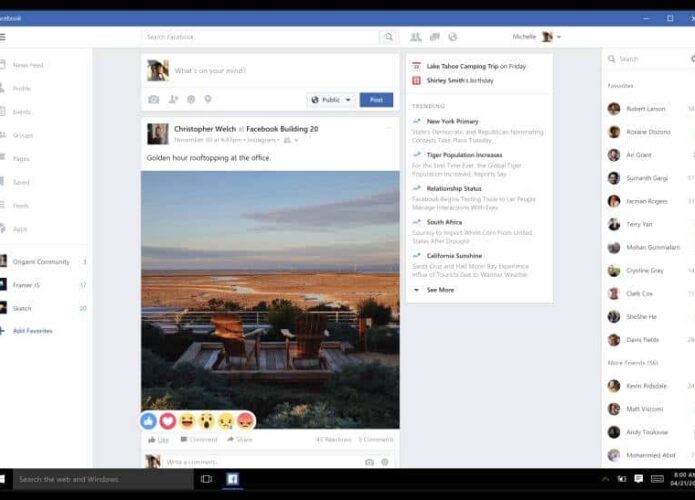Open Public audience dropdown
This screenshot has height=500, width=695.
tap(331, 100)
